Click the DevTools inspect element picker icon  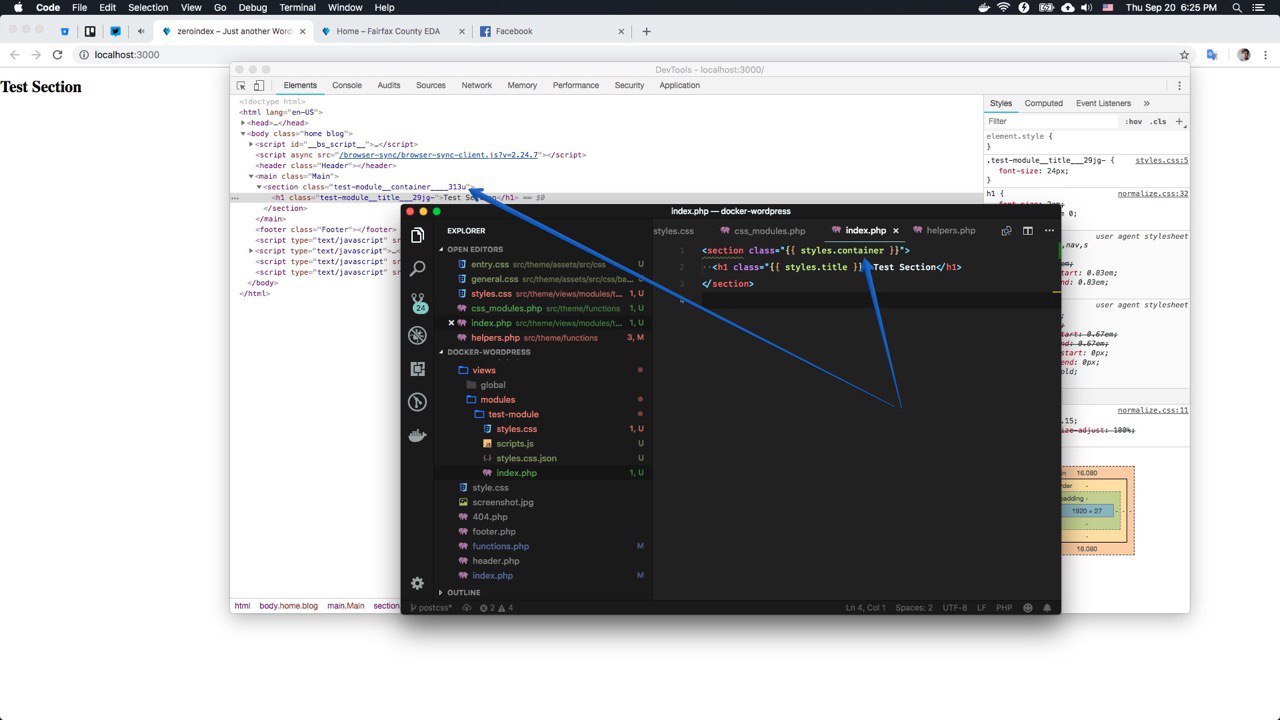pos(241,86)
